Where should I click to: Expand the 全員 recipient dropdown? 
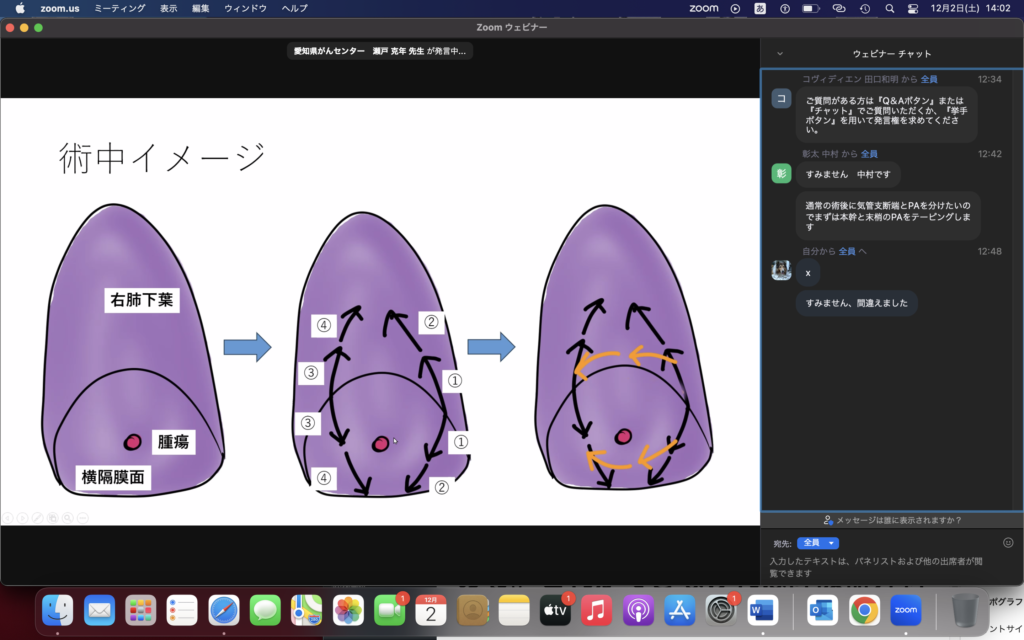point(817,543)
